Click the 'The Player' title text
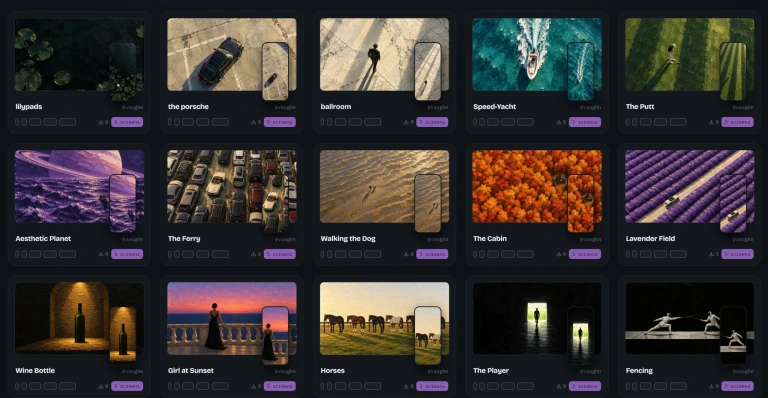The image size is (768, 398). pyautogui.click(x=491, y=371)
